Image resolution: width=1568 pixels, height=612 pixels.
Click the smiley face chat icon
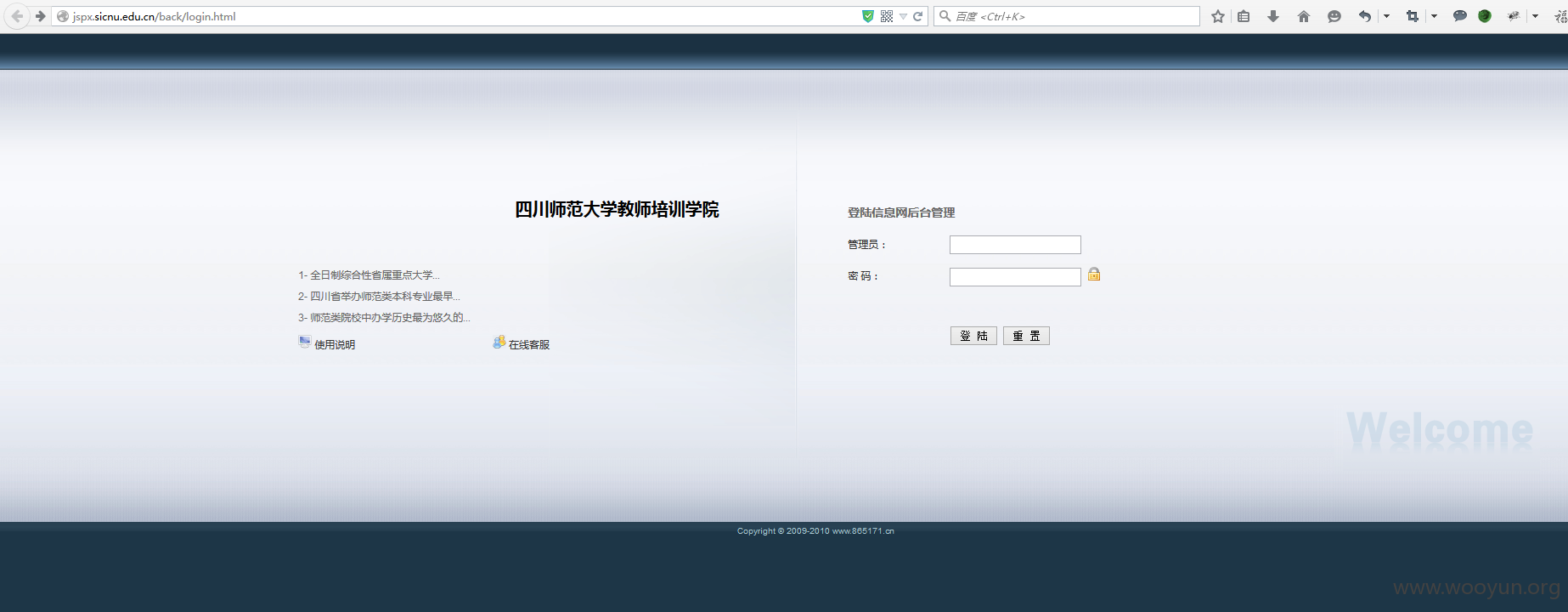[1334, 16]
